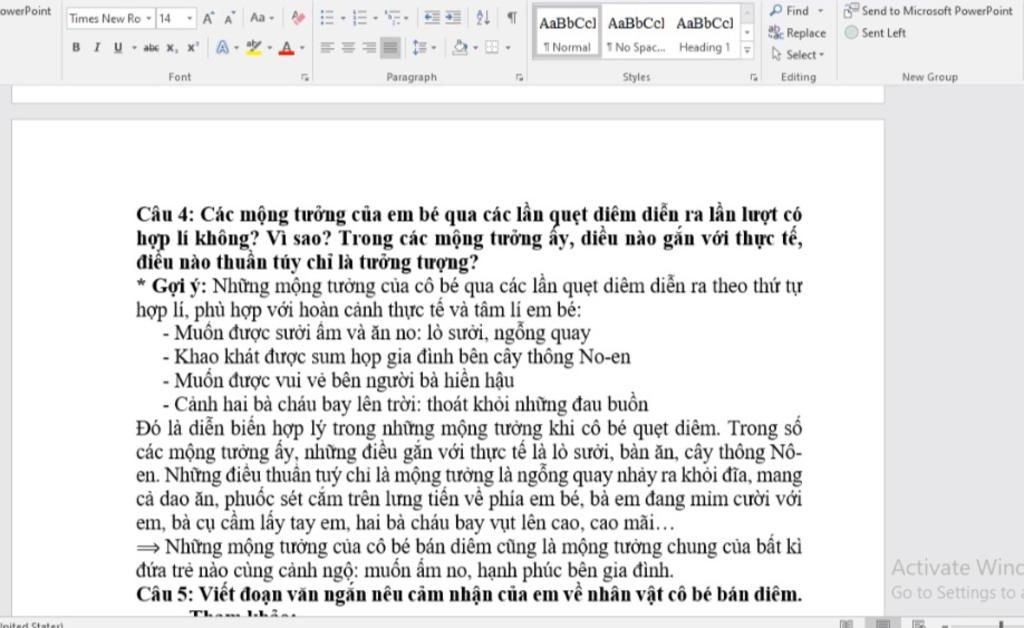Open the Select menu
The width and height of the screenshot is (1024, 628).
coord(797,55)
